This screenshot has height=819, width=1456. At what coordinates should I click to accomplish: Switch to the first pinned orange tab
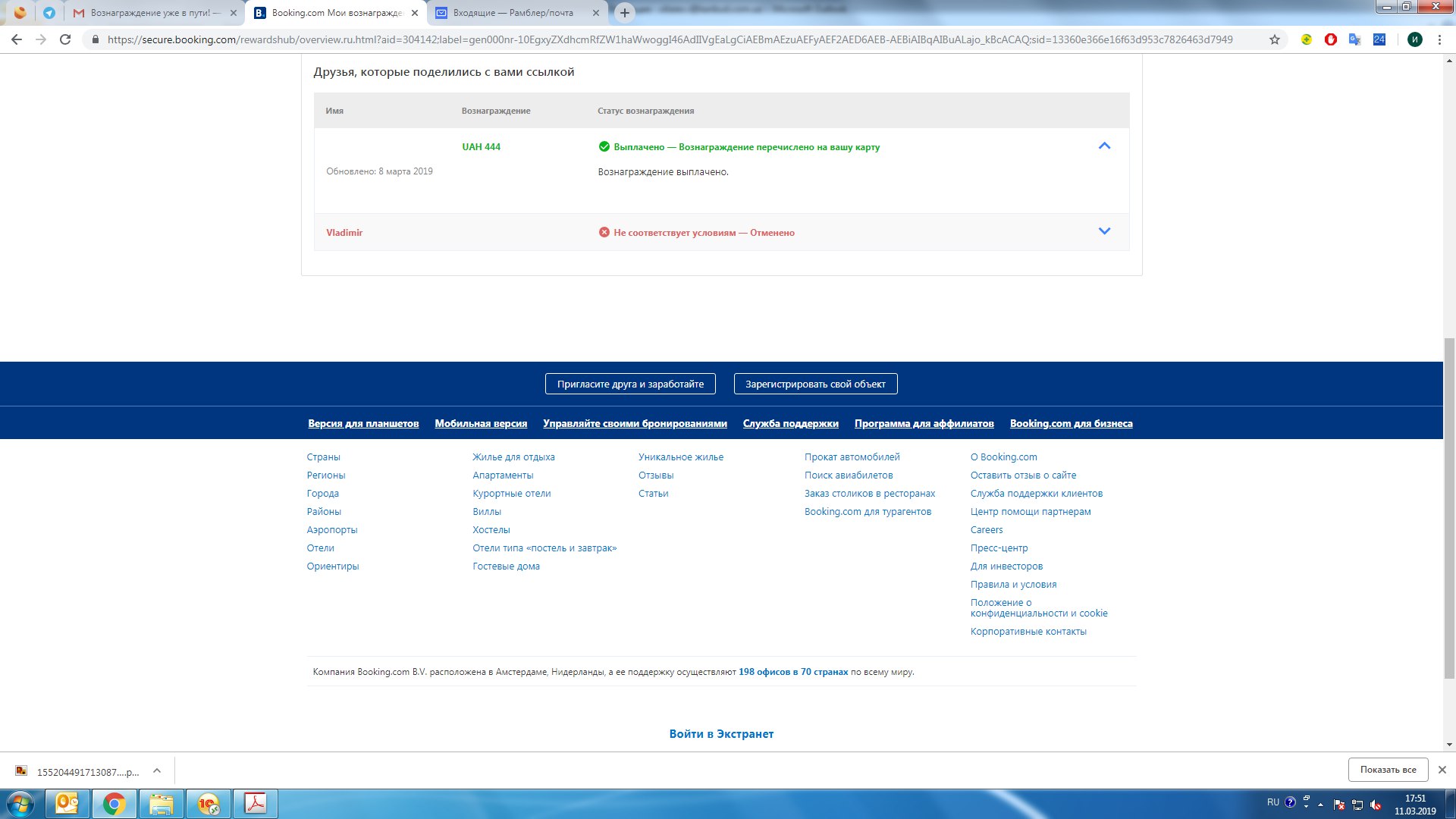coord(20,13)
